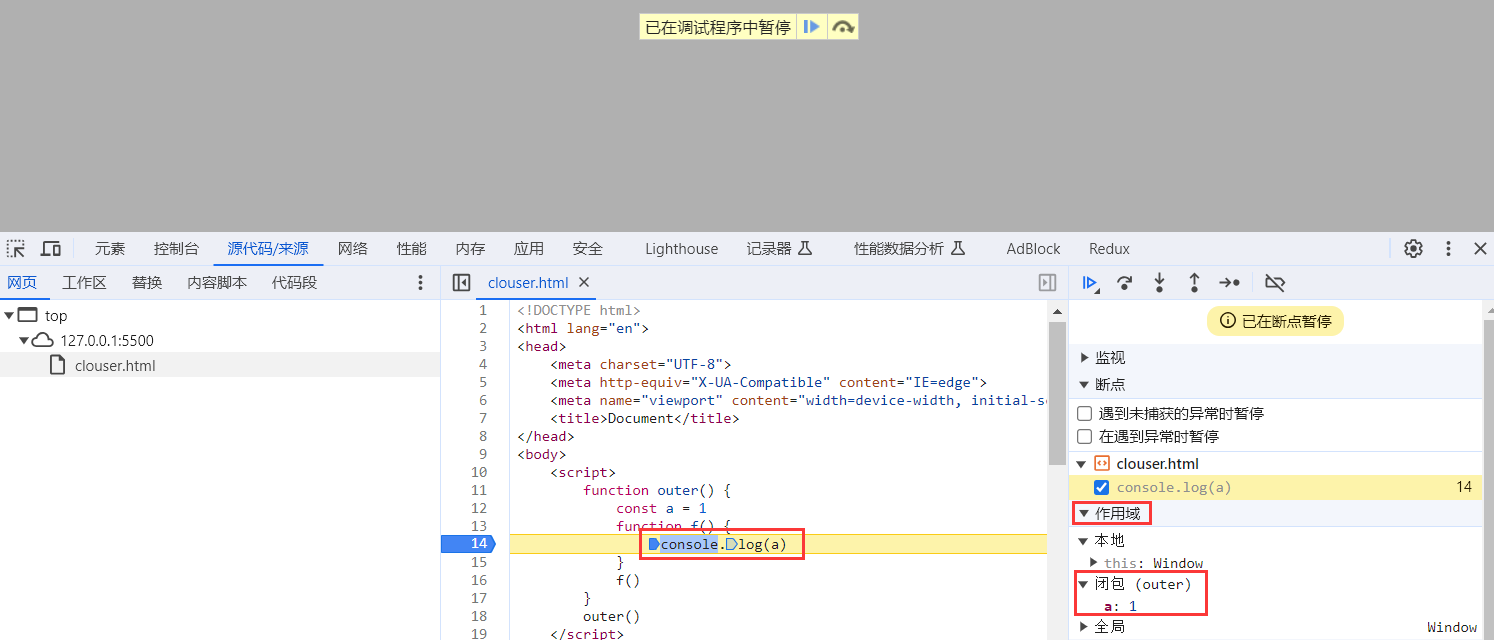
Task: Open the 性能数据分析 Performance insights tab
Action: click(909, 249)
